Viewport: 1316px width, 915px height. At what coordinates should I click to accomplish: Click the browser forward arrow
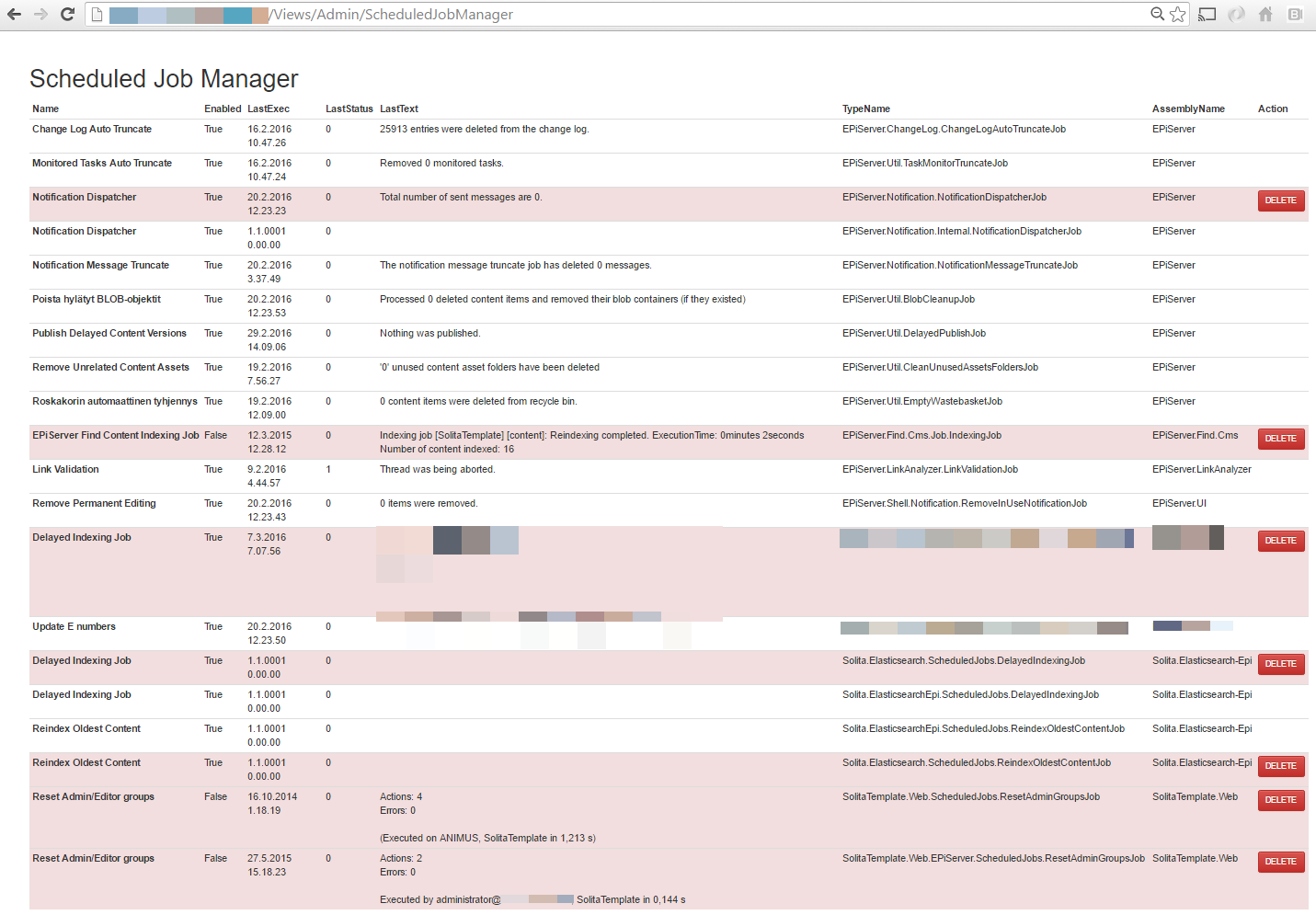(40, 14)
